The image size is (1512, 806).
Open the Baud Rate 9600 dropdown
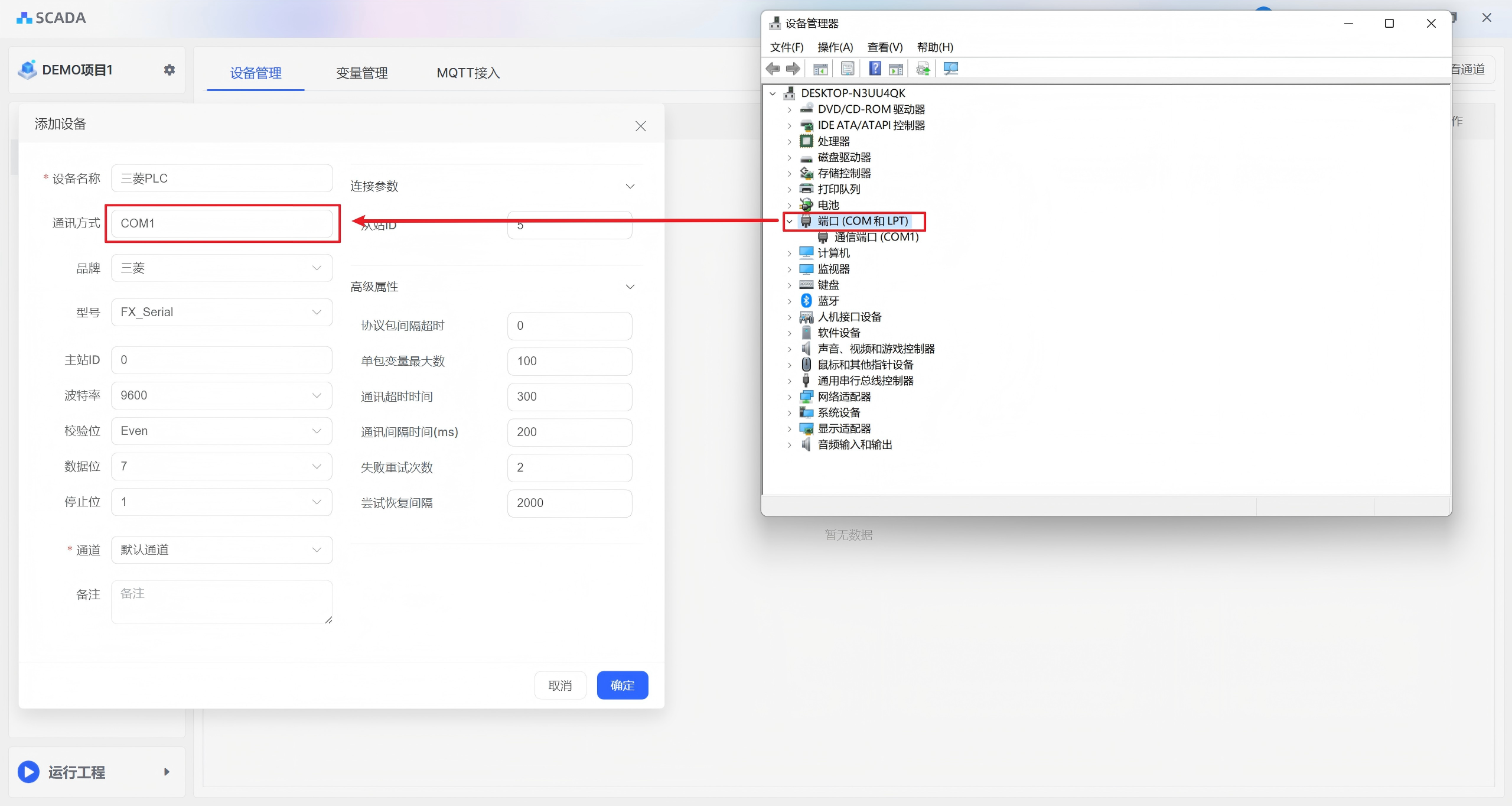221,395
